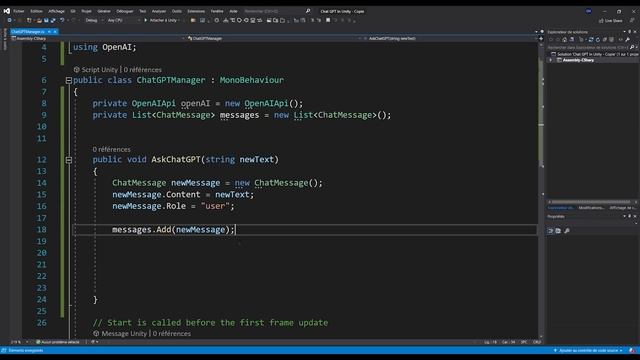The width and height of the screenshot is (640, 360).
Task: Collapse the ChatGPTManager class outline
Action: pos(69,80)
